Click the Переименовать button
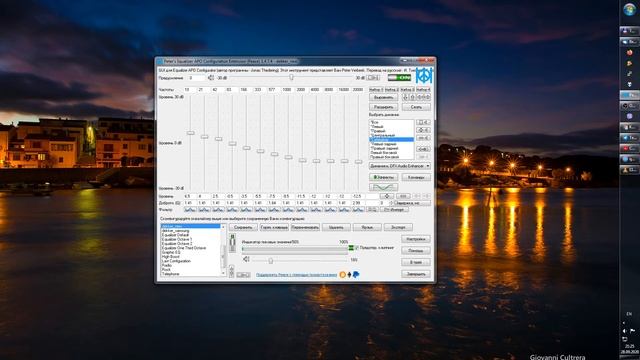Image resolution: width=640 pixels, height=360 pixels. pyautogui.click(x=305, y=227)
